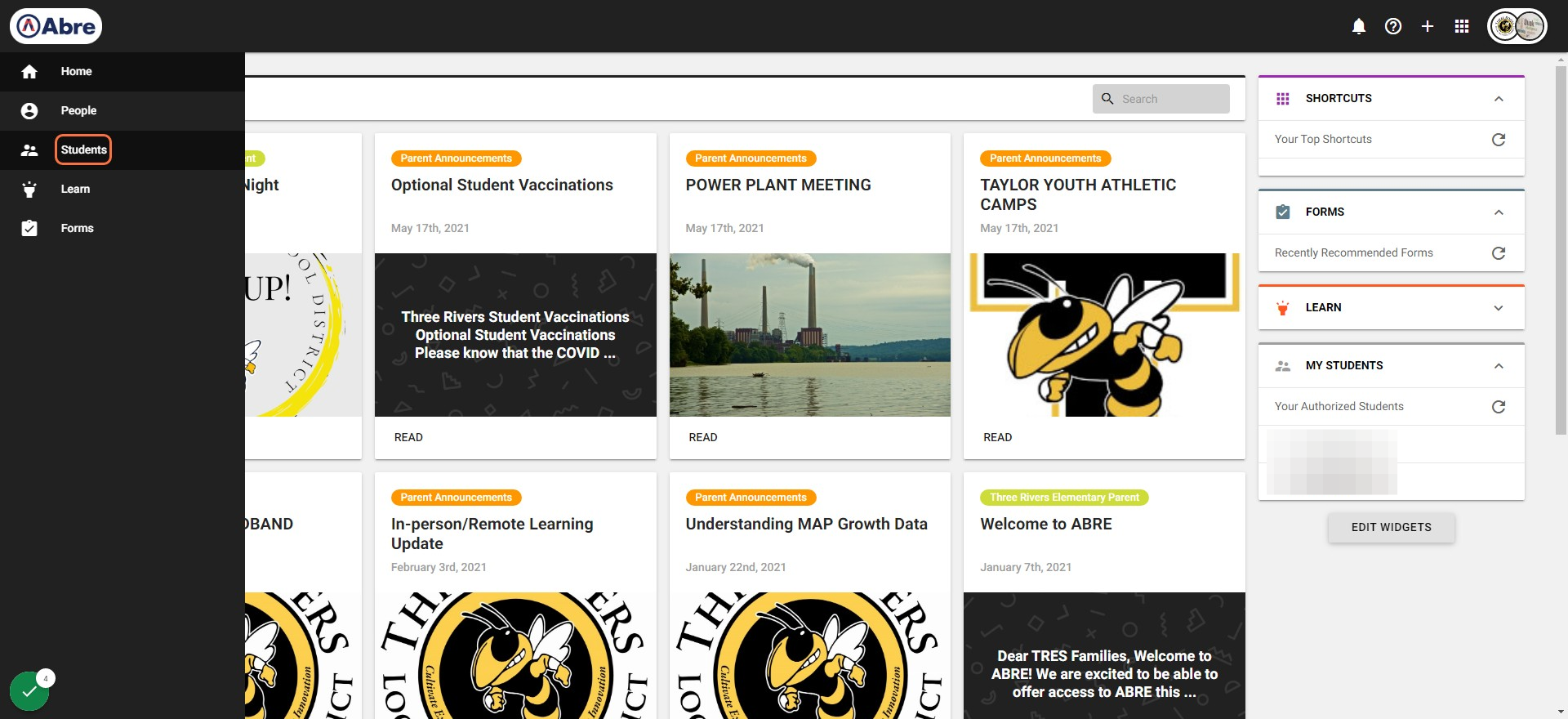Read Optional Student Vaccinations post
The height and width of the screenshot is (719, 1568).
pyautogui.click(x=408, y=438)
